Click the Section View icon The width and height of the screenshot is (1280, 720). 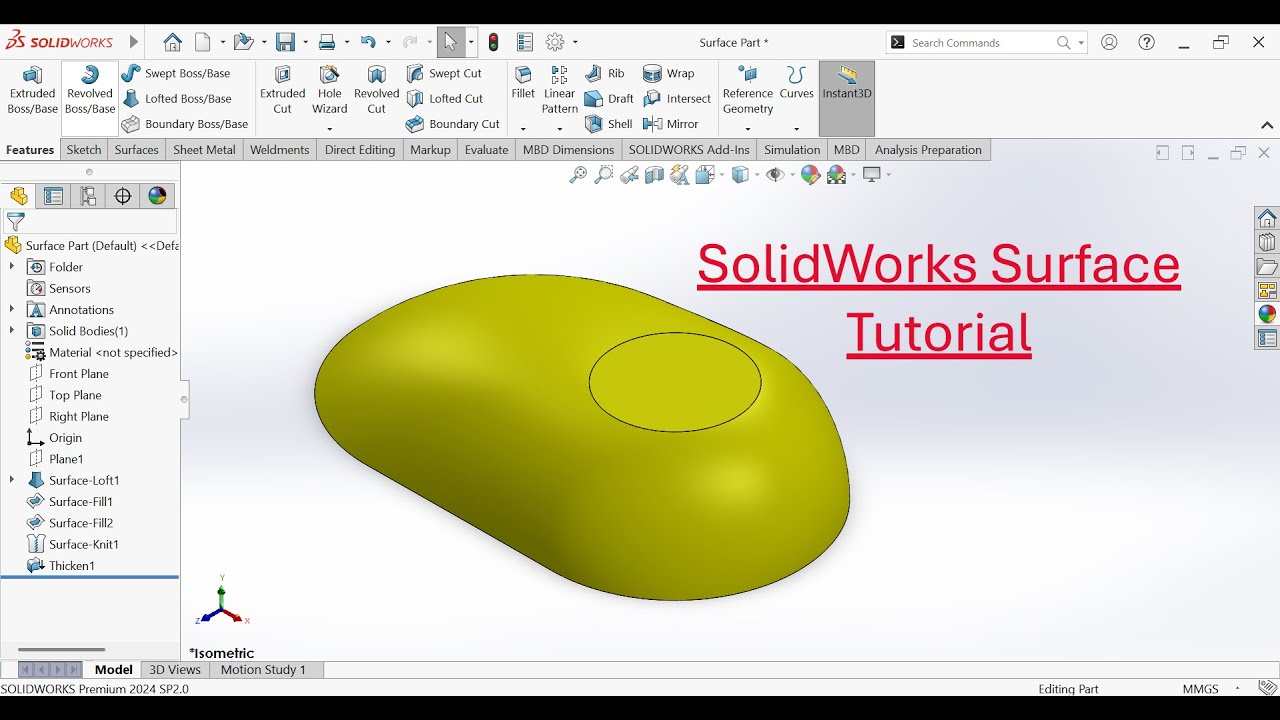click(655, 175)
